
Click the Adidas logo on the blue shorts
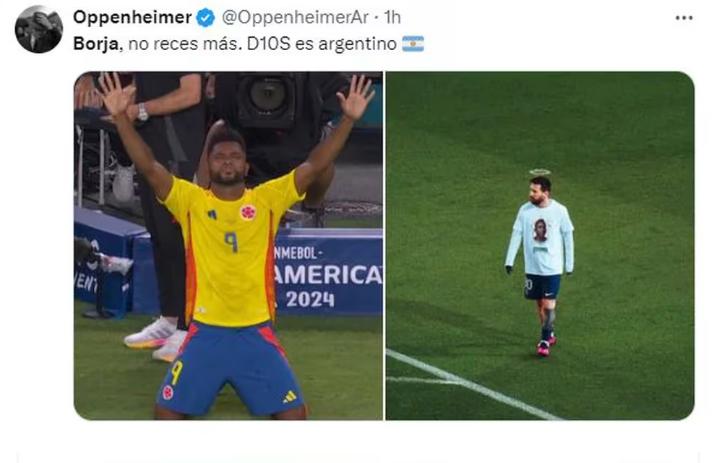pyautogui.click(x=290, y=396)
